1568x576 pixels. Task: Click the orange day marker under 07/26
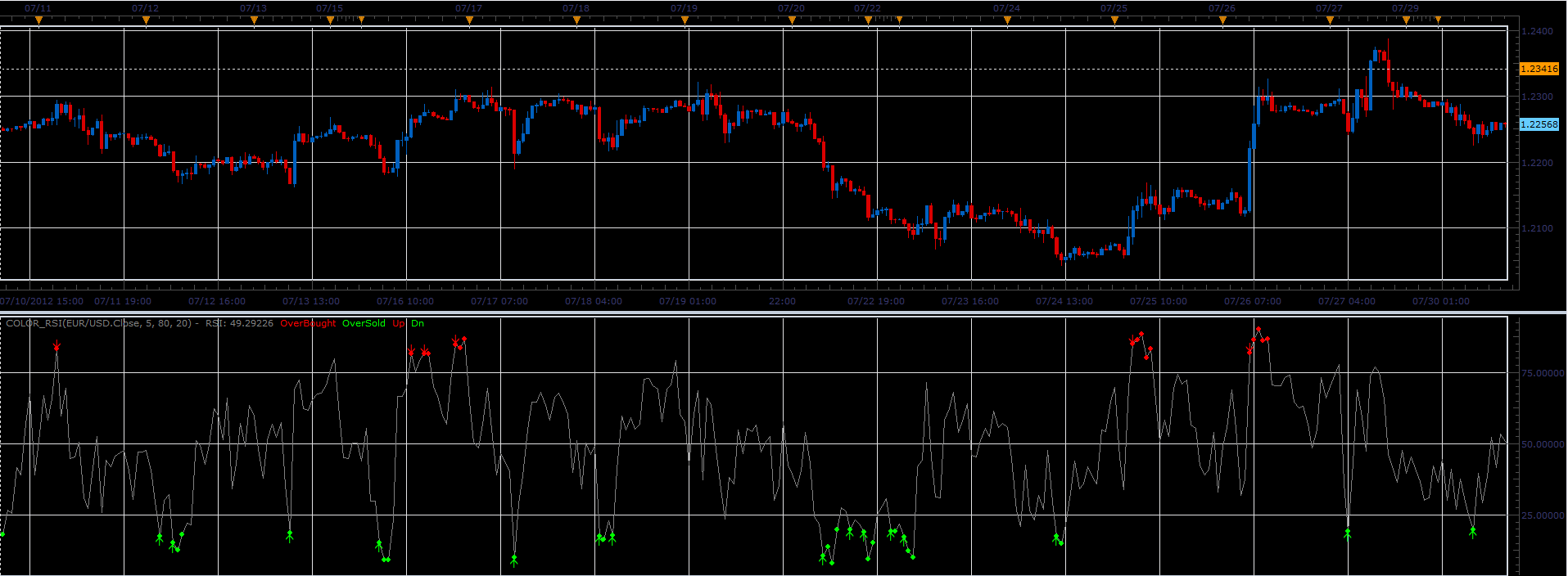click(1222, 20)
